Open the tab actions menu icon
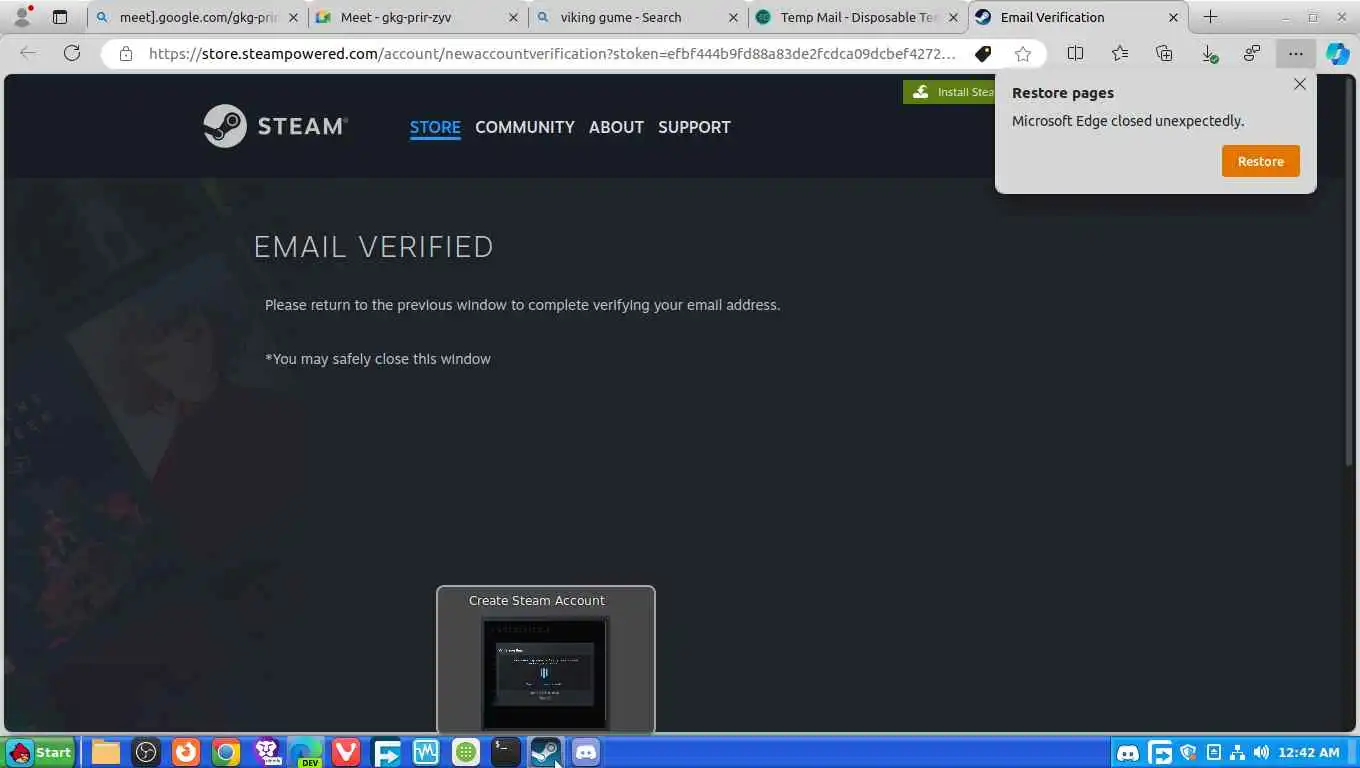 60,17
